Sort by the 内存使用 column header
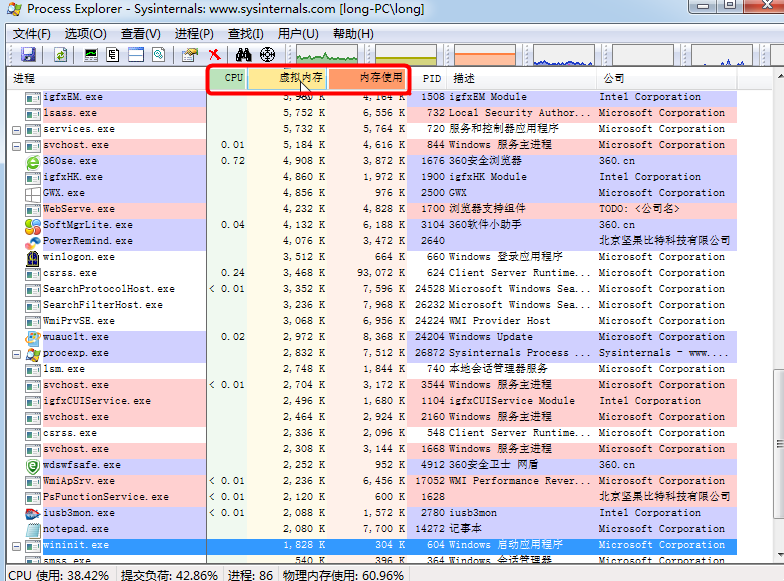This screenshot has height=581, width=784. [367, 78]
